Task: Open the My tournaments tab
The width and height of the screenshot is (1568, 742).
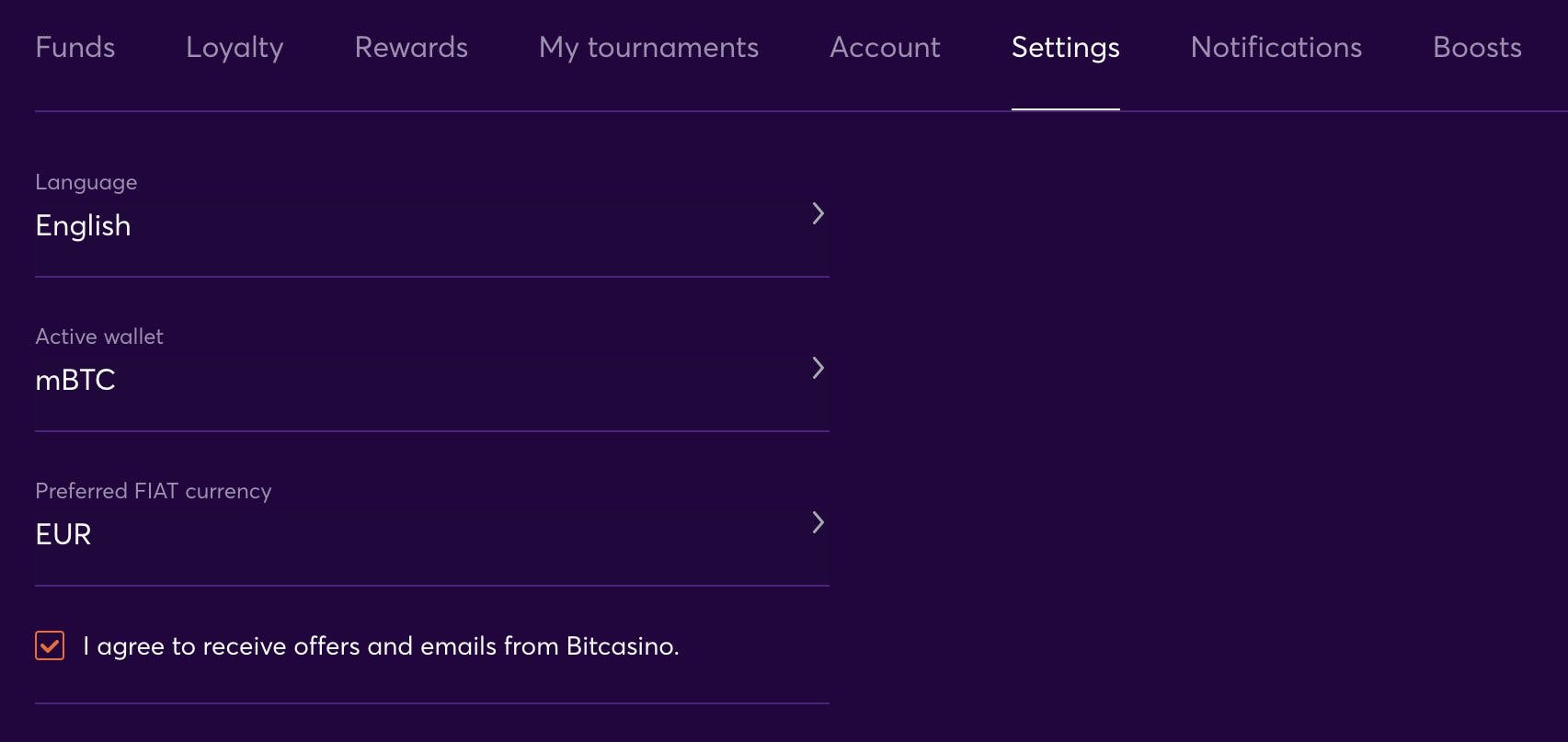Action: 648,48
